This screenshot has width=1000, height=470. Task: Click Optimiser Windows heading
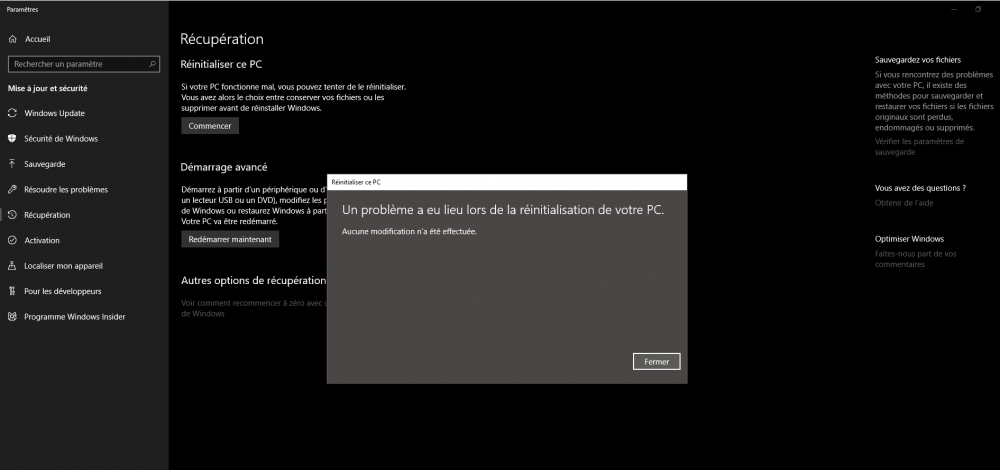[x=909, y=239]
